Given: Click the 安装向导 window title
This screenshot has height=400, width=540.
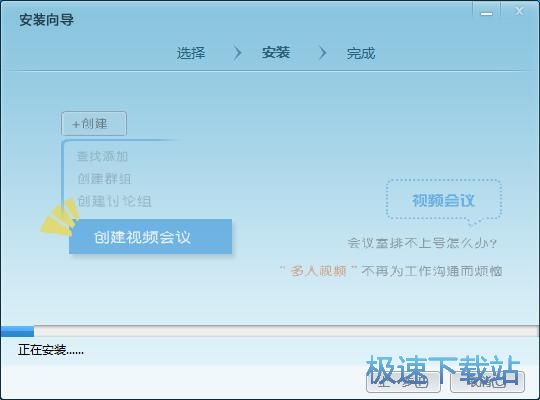Looking at the screenshot, I should pyautogui.click(x=46, y=19).
